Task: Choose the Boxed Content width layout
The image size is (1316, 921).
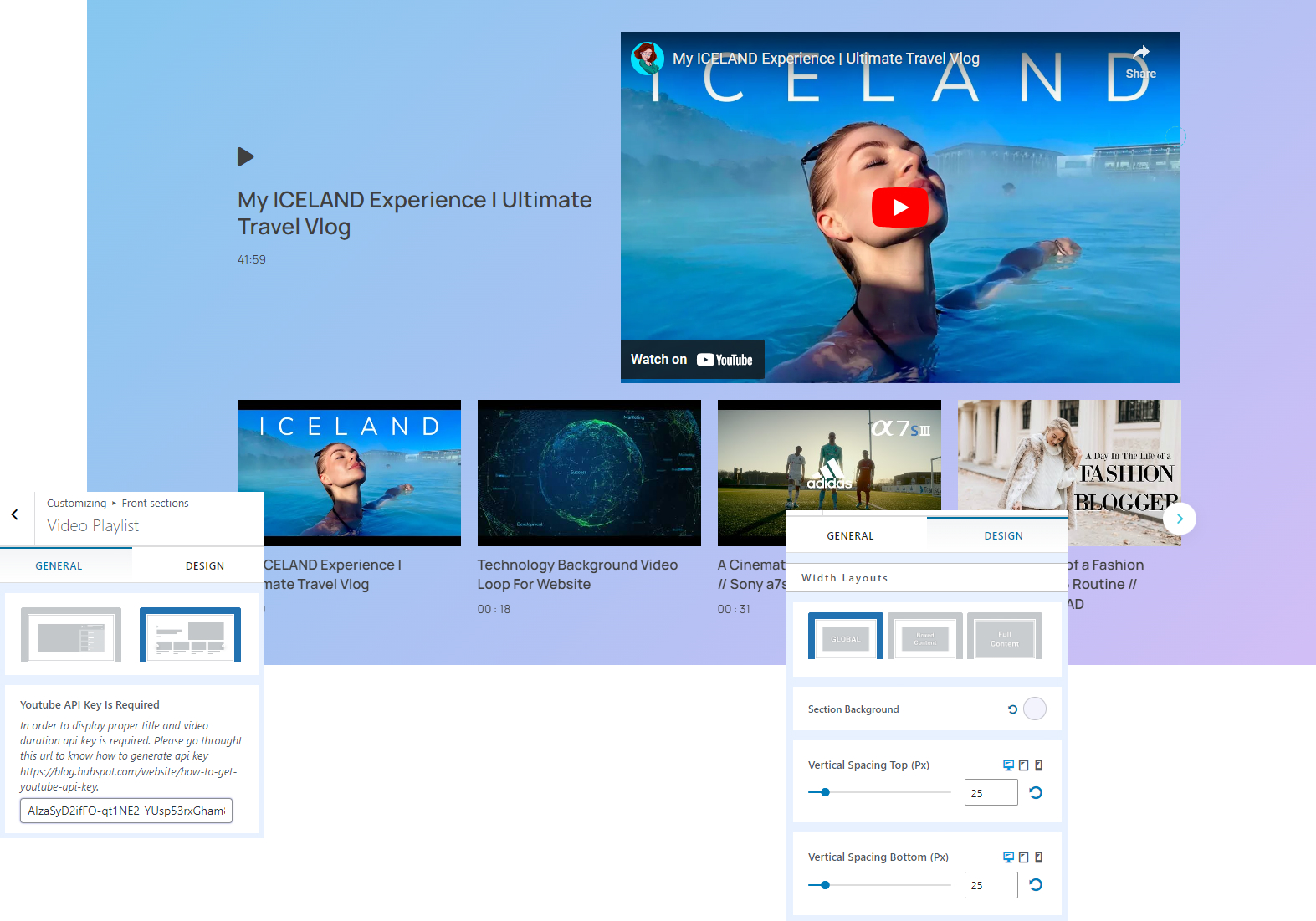Action: [x=924, y=637]
